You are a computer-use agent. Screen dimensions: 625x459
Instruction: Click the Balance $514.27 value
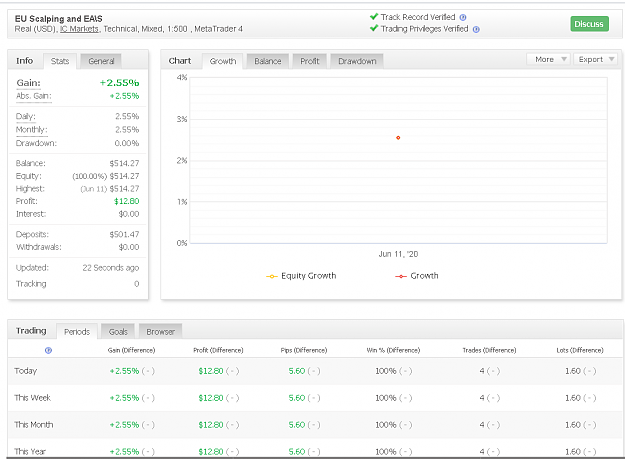(124, 163)
